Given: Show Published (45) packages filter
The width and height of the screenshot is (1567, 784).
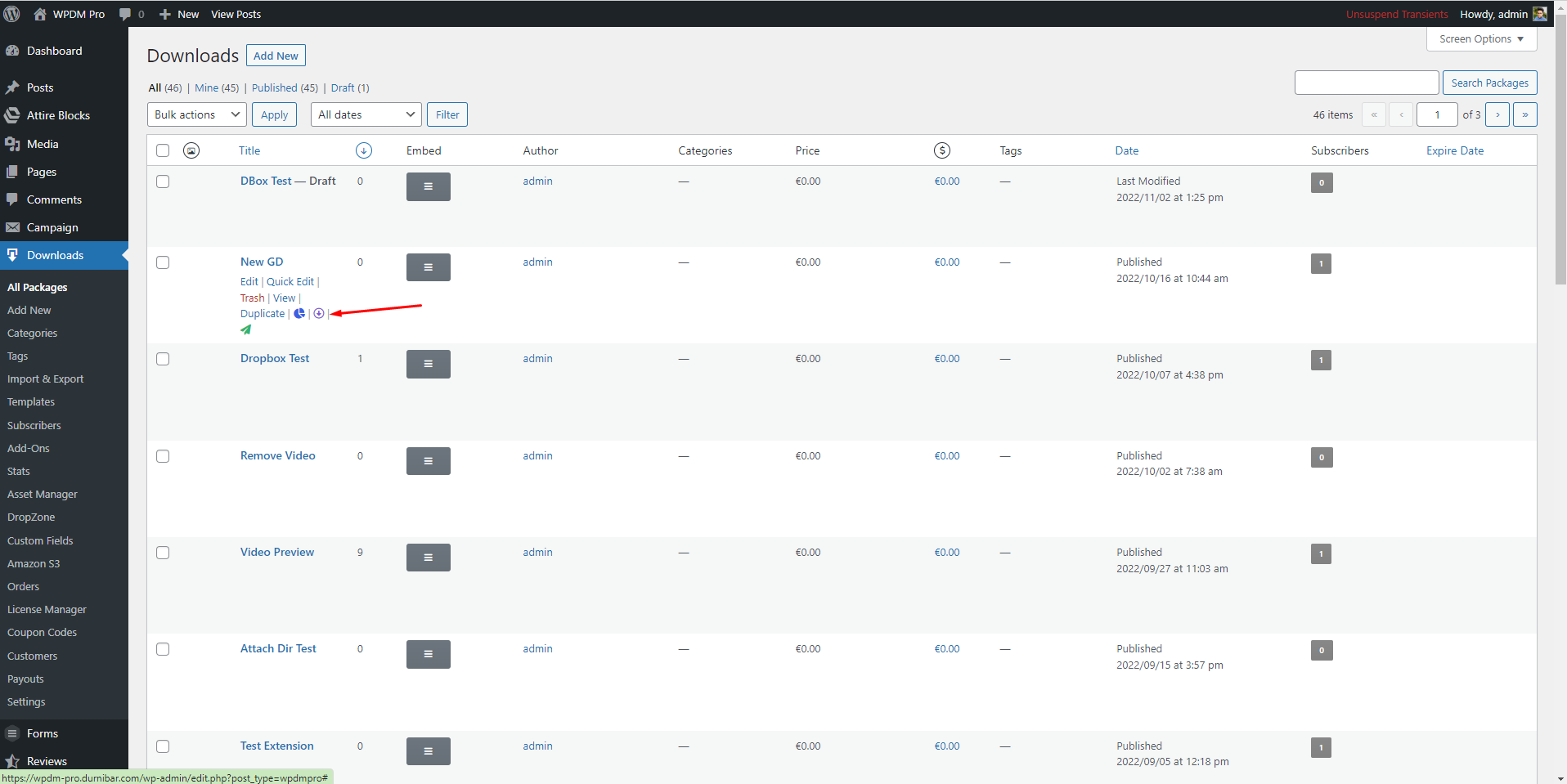Looking at the screenshot, I should (x=285, y=87).
